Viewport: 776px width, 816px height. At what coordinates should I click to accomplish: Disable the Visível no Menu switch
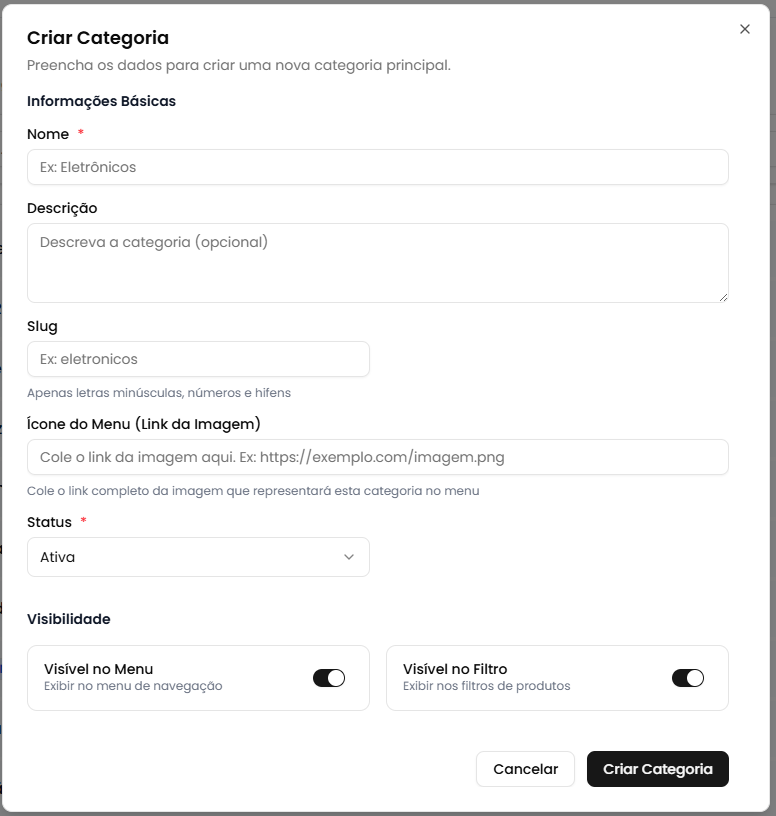[329, 678]
